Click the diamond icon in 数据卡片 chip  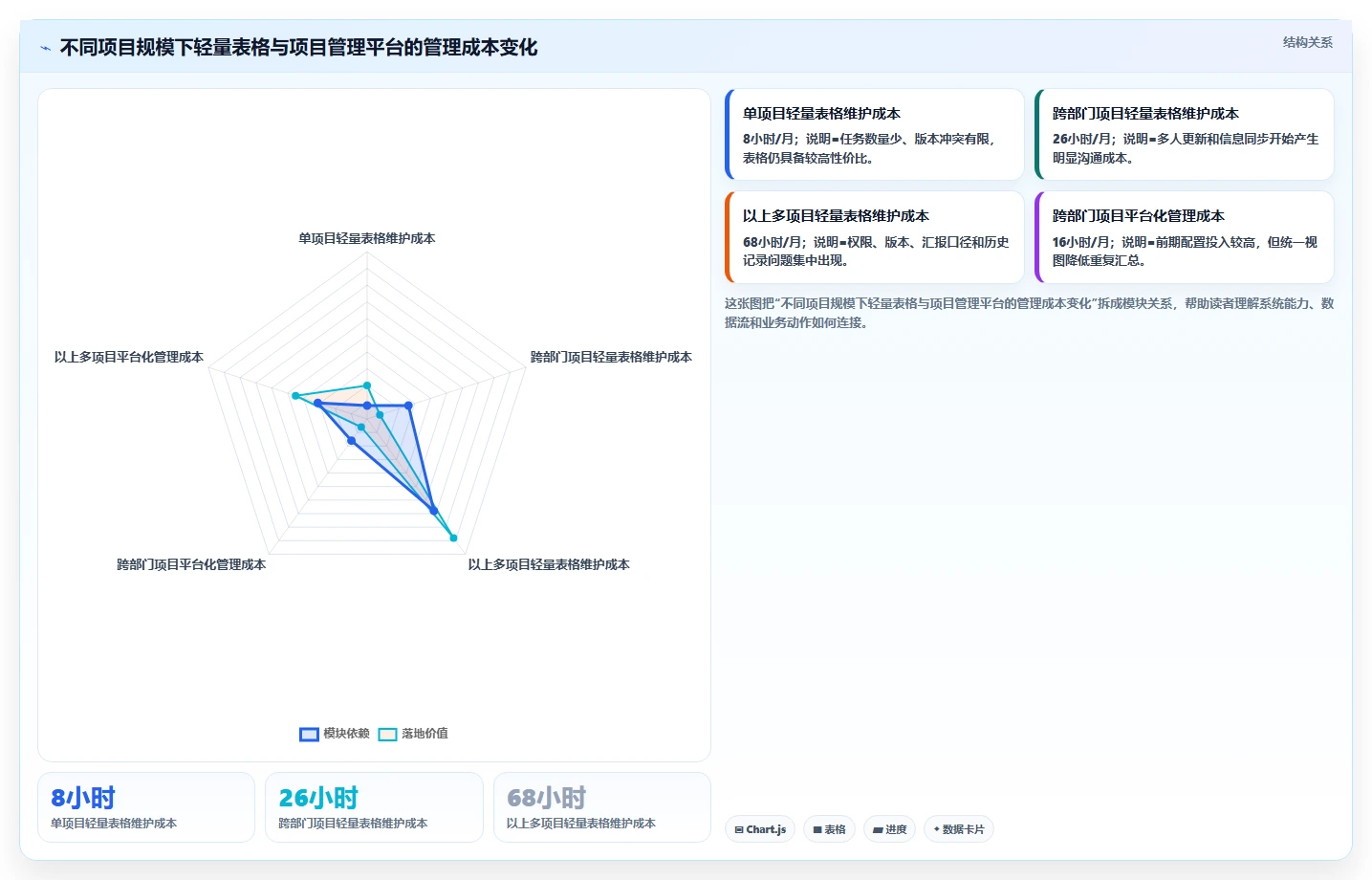tap(937, 829)
